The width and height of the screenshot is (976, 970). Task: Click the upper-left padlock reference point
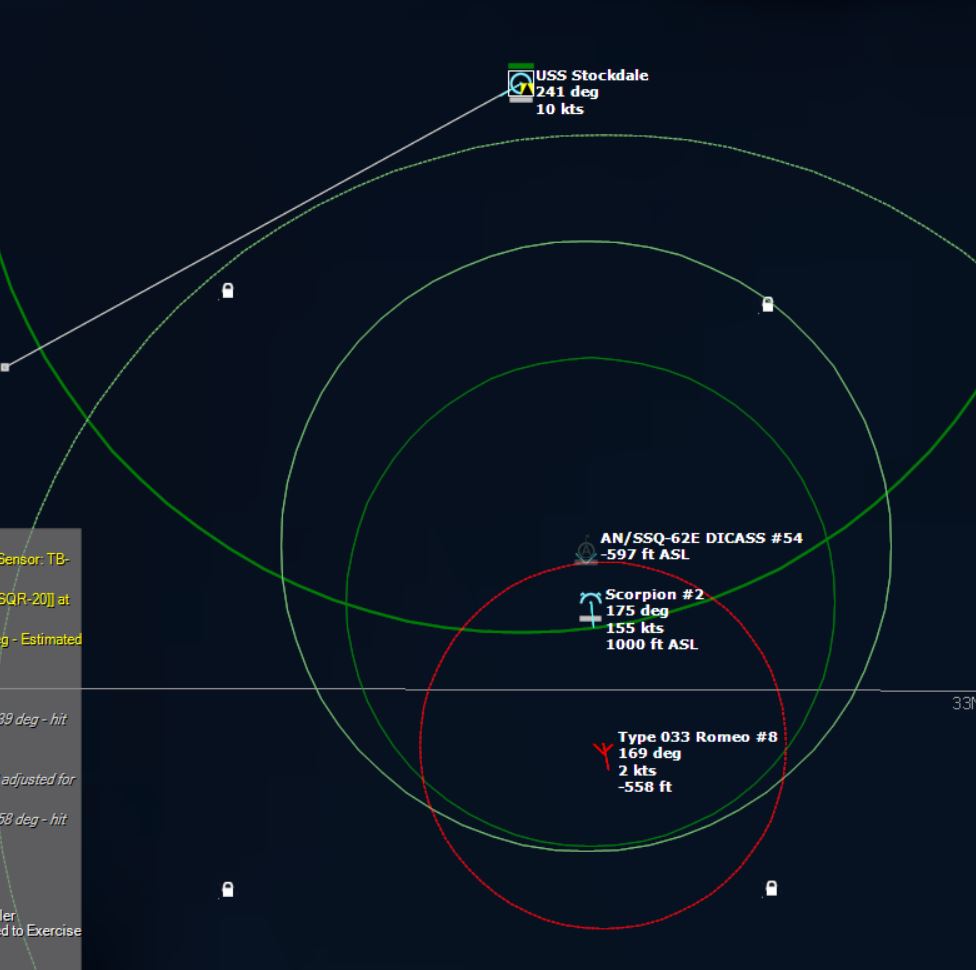click(x=228, y=291)
